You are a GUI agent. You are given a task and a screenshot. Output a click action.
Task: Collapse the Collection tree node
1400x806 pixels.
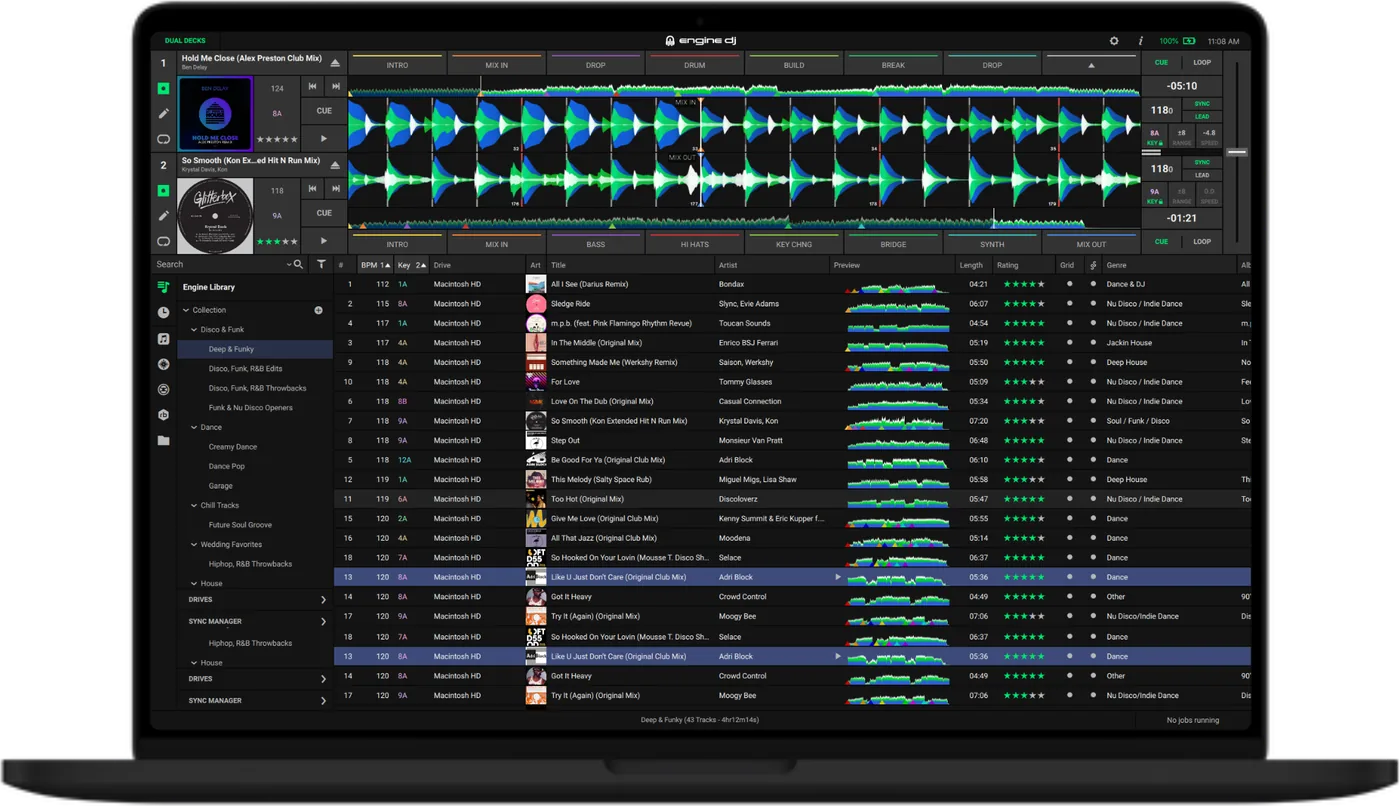tap(186, 310)
